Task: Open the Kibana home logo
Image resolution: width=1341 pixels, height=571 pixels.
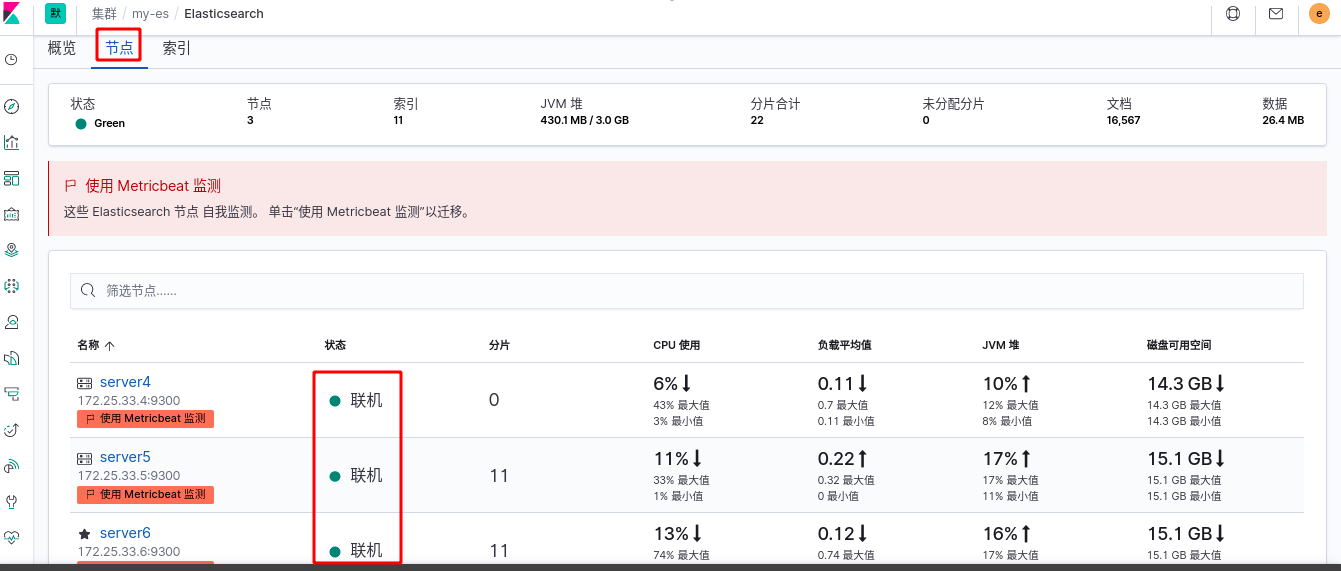Action: coord(12,14)
